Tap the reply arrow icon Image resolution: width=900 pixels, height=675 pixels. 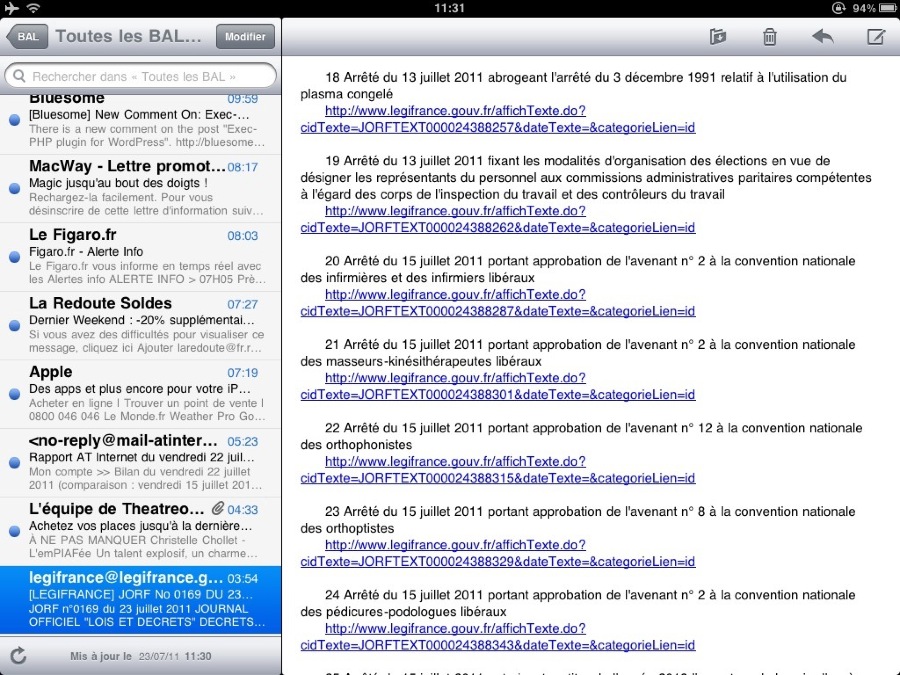pyautogui.click(x=822, y=37)
